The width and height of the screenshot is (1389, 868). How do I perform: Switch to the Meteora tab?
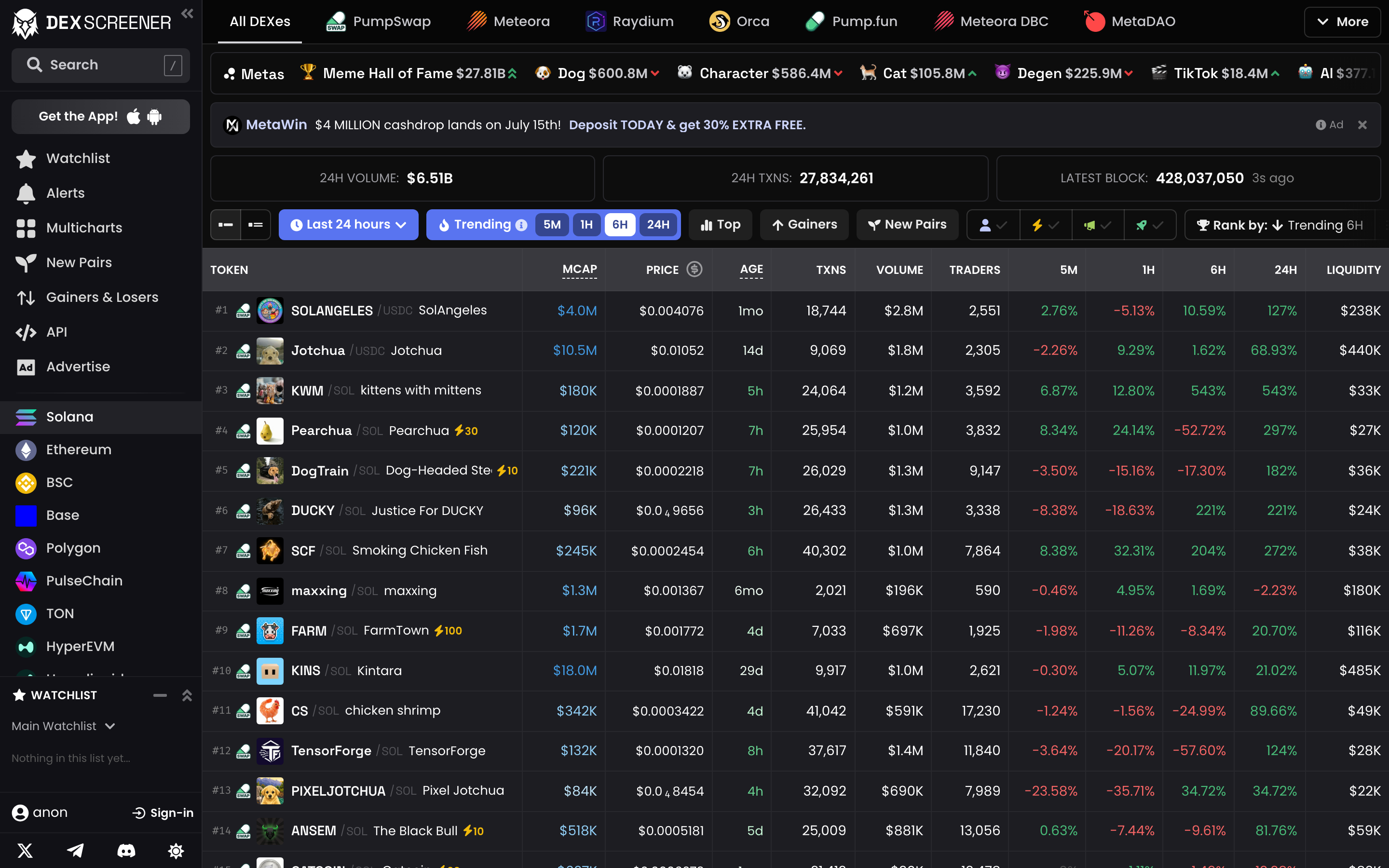[508, 22]
